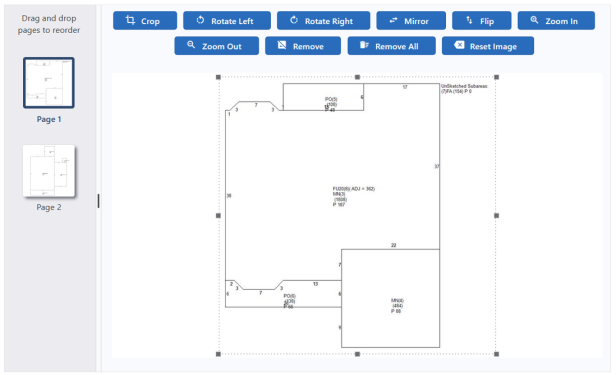Click the left-middle crop edge handle
This screenshot has width=616, height=375.
coord(218,216)
